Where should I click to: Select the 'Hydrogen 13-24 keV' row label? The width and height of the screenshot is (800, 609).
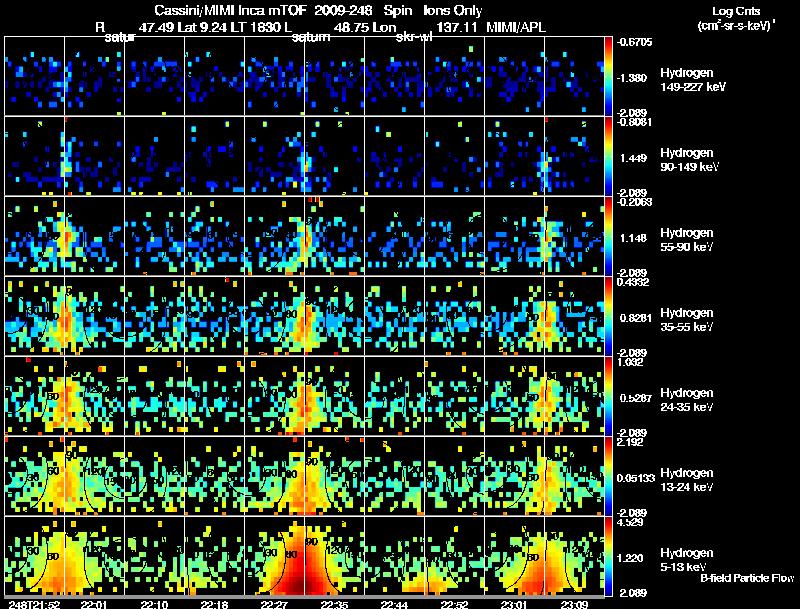point(687,480)
